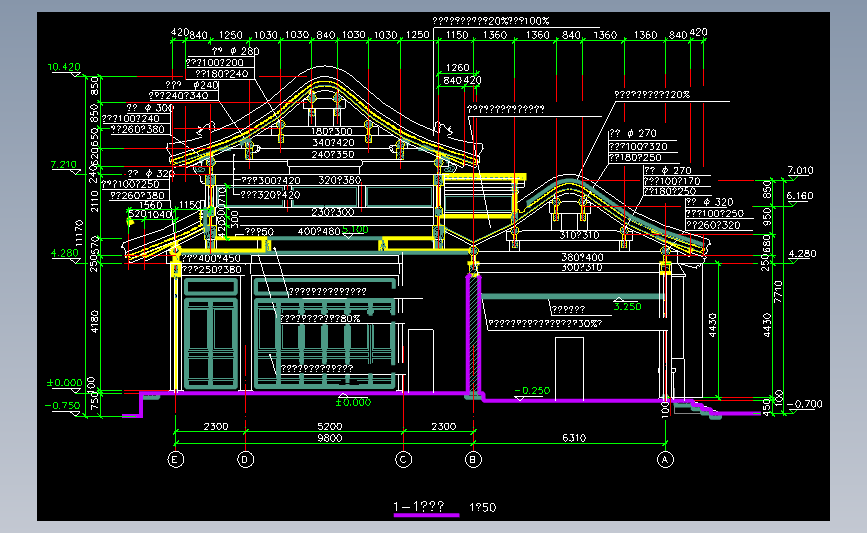Select the 1?50 scale label
Screen dimensions: 867x533
[483, 508]
